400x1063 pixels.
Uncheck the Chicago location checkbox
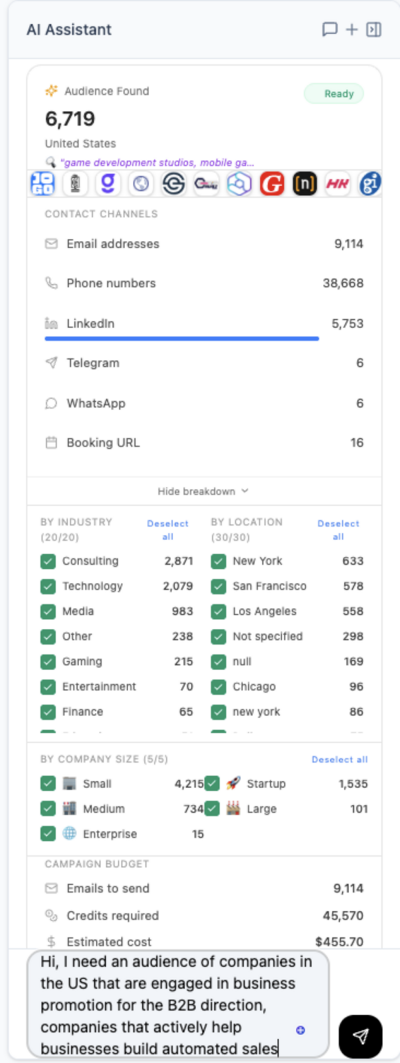point(218,686)
